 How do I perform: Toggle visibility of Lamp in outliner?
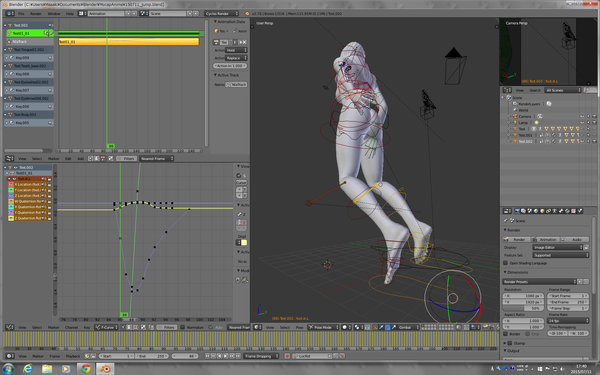[x=582, y=123]
